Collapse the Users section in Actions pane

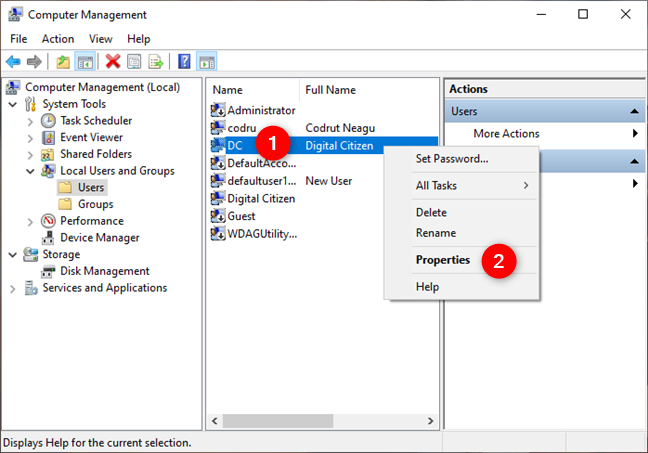click(x=634, y=111)
